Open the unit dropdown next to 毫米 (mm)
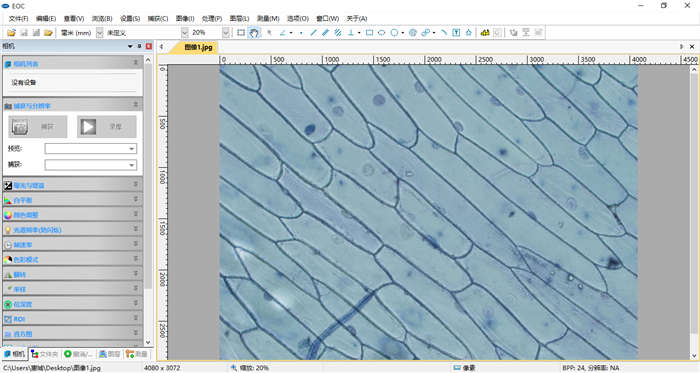The height and width of the screenshot is (373, 700). point(100,33)
